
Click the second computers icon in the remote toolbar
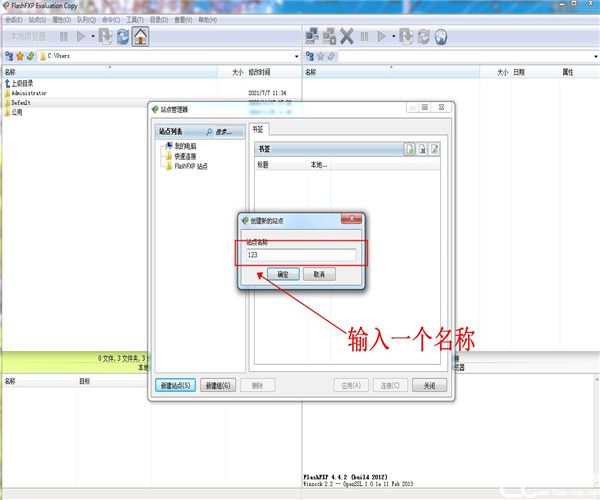[329, 37]
